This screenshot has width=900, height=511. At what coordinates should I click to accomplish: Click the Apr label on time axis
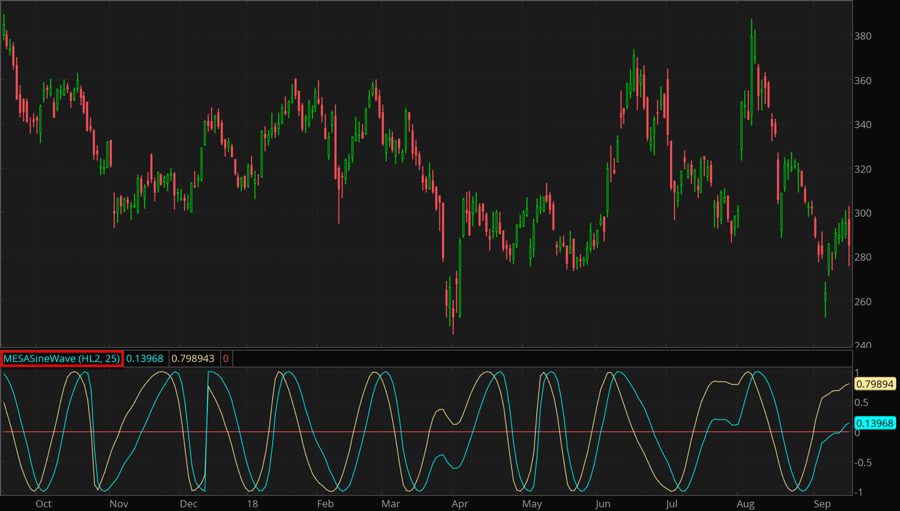[460, 504]
